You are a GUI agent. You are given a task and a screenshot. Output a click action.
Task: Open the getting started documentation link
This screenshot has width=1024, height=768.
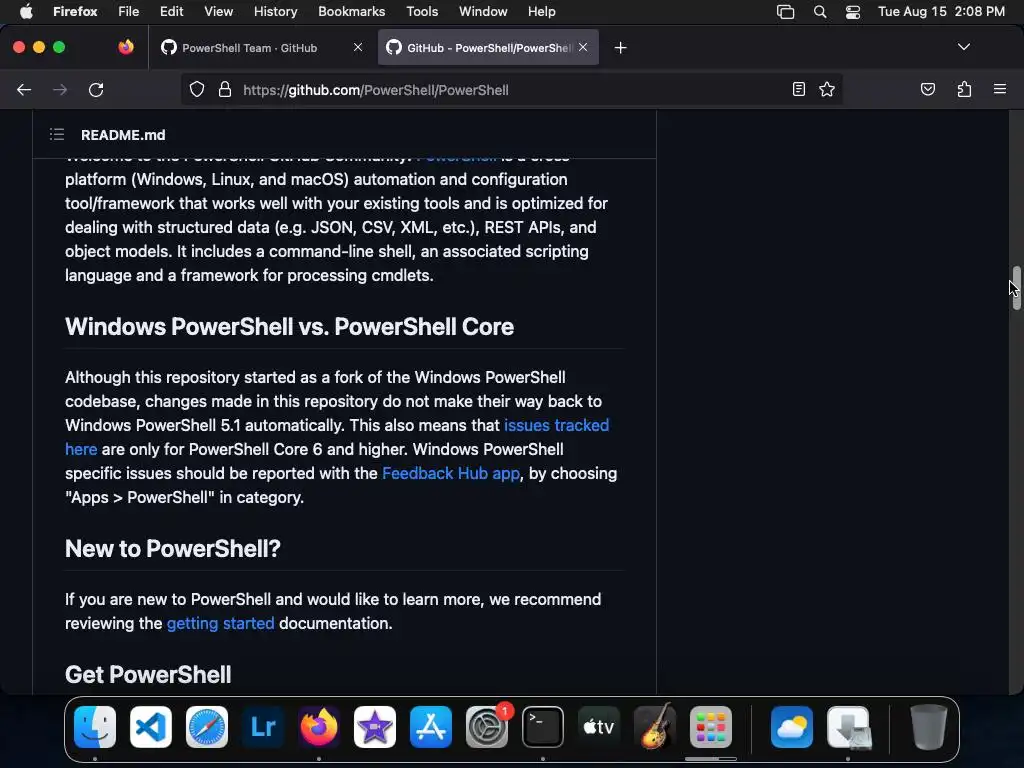(x=220, y=623)
